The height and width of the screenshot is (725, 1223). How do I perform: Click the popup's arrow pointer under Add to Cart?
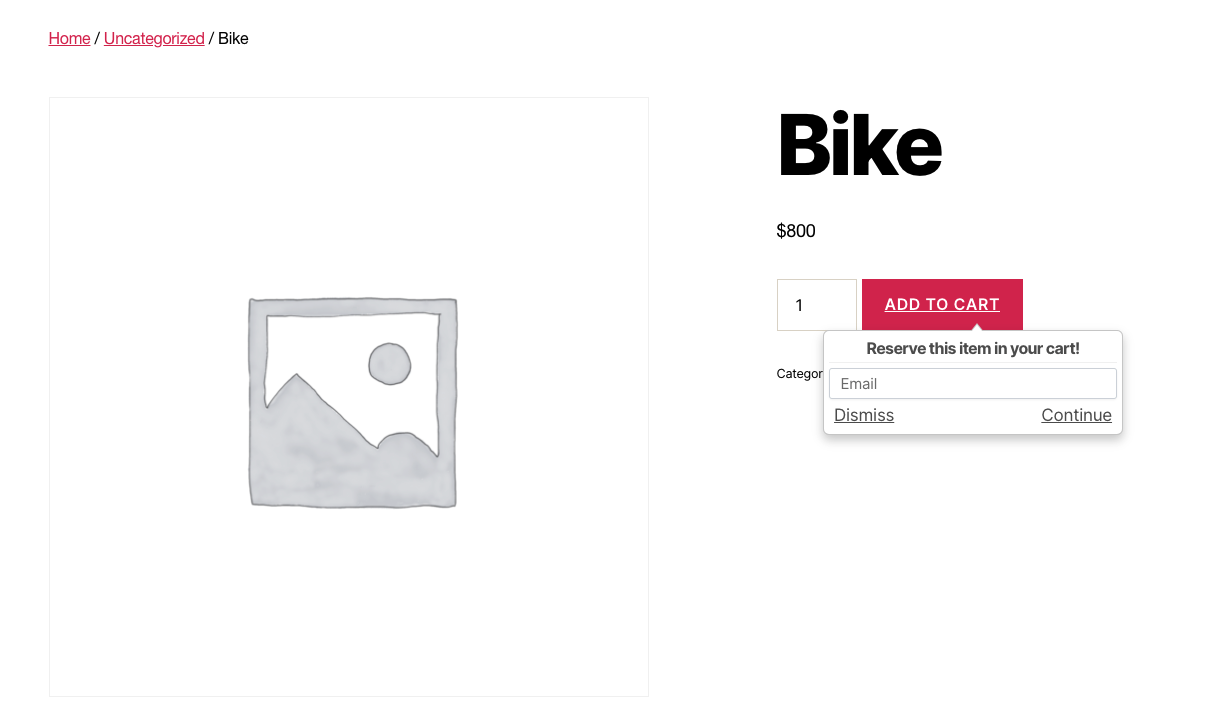tap(977, 327)
